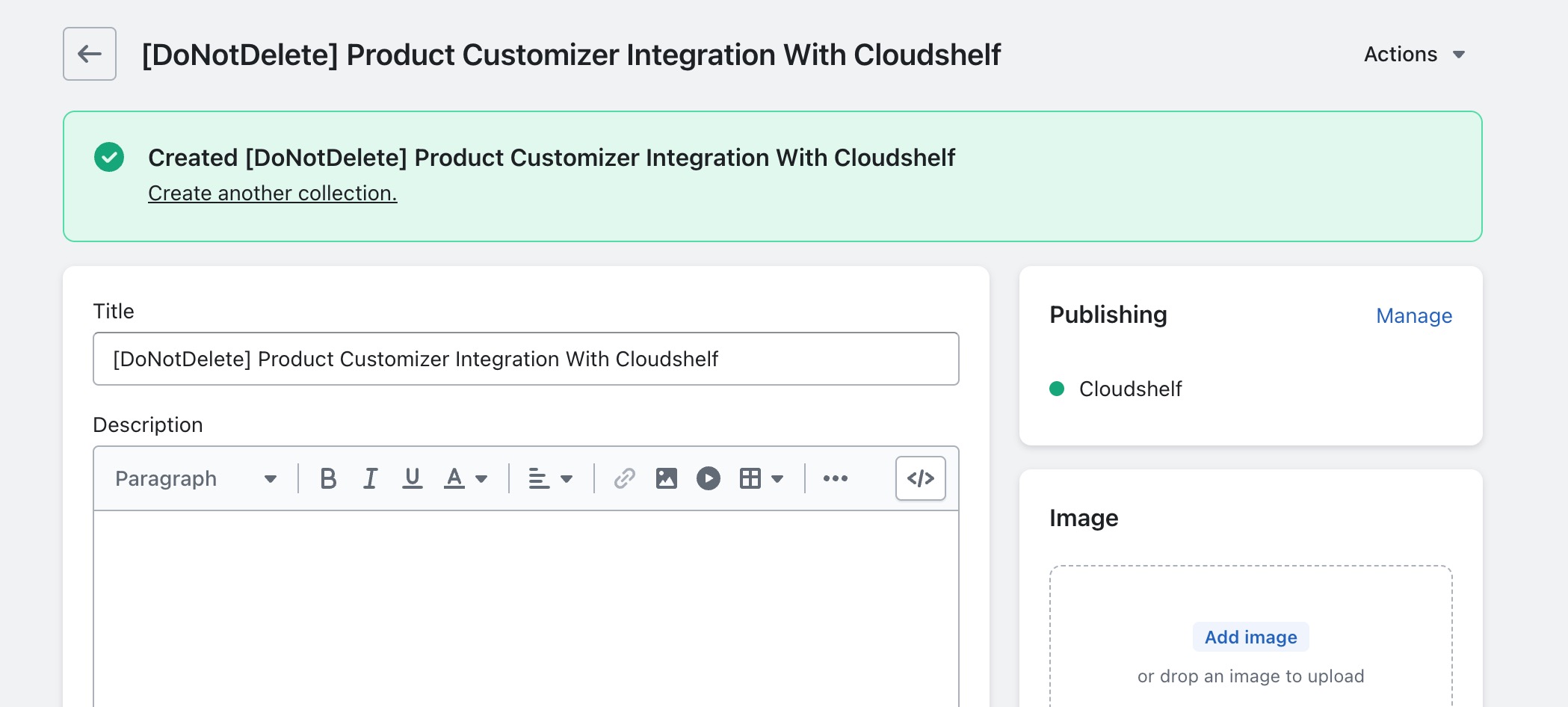Toggle bold formatting
This screenshot has height=707, width=1568.
coord(327,478)
